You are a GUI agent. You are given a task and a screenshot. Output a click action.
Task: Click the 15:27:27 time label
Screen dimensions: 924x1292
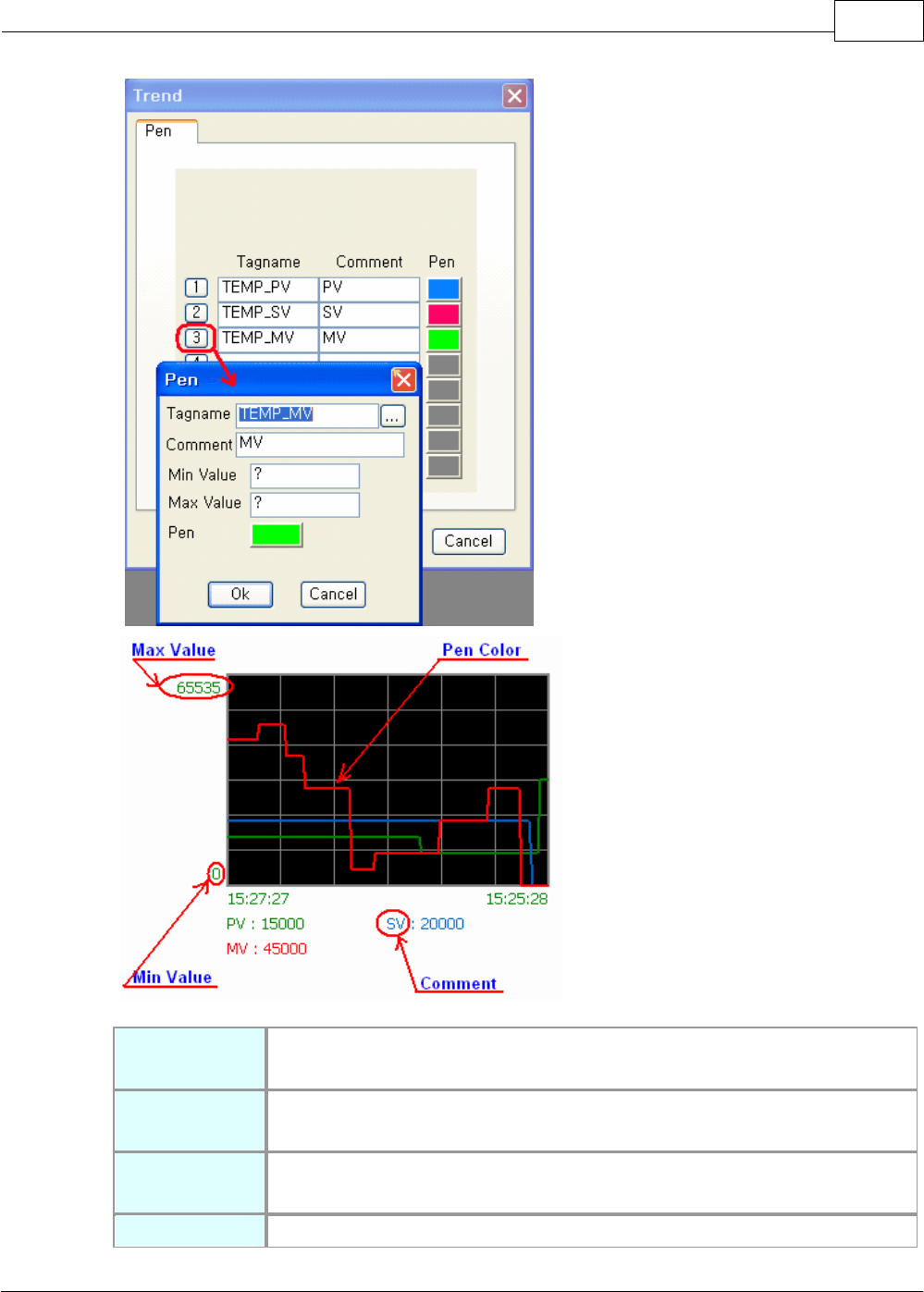(x=258, y=899)
